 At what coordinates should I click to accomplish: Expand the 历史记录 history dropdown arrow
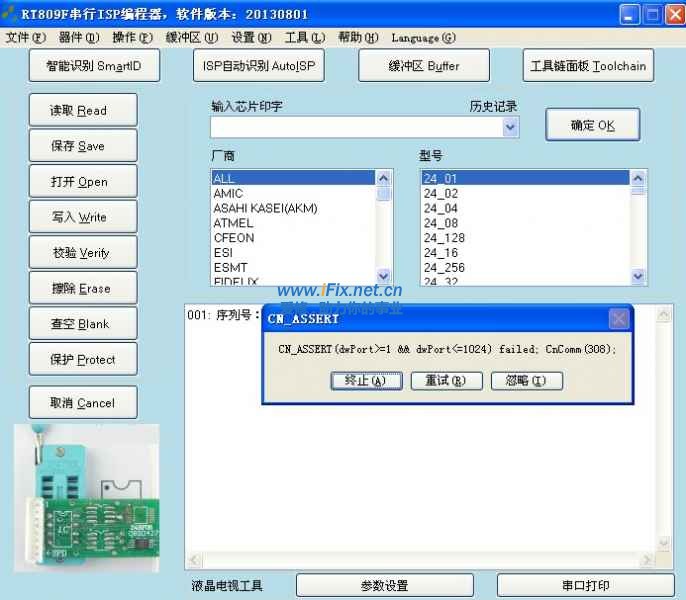pyautogui.click(x=510, y=127)
